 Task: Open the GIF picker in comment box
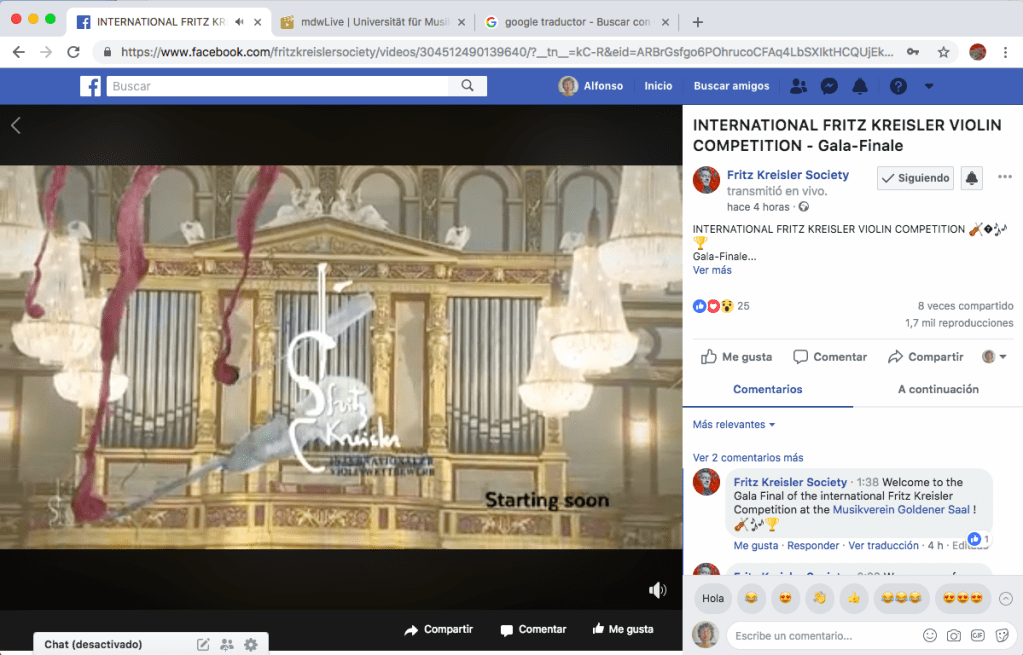[978, 635]
